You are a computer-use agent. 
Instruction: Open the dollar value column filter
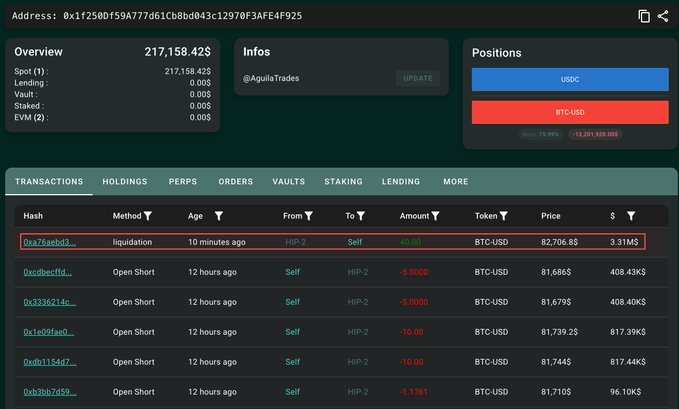click(631, 216)
